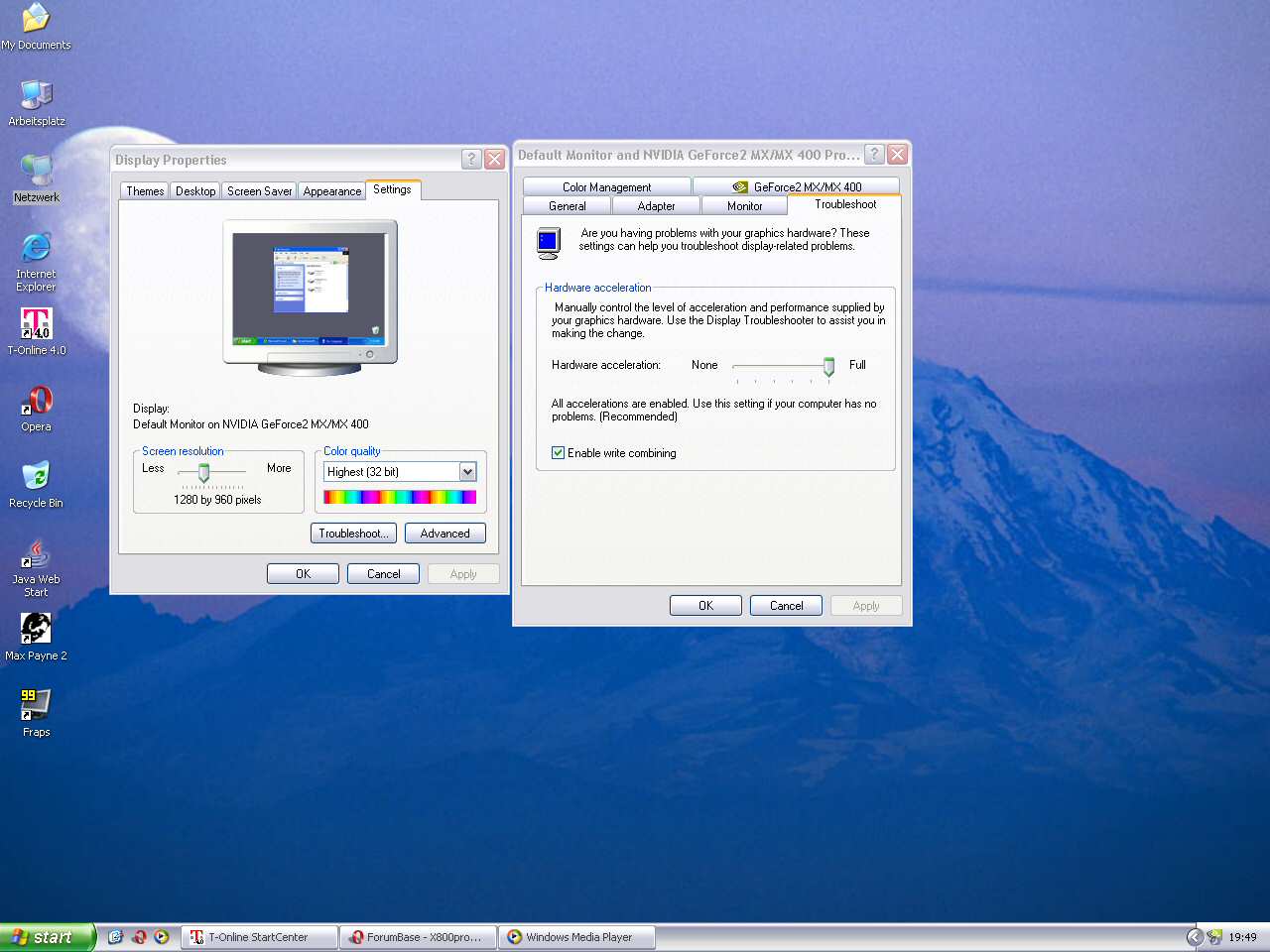This screenshot has width=1270, height=952.
Task: Click the Opera quick launch icon
Action: point(139,936)
